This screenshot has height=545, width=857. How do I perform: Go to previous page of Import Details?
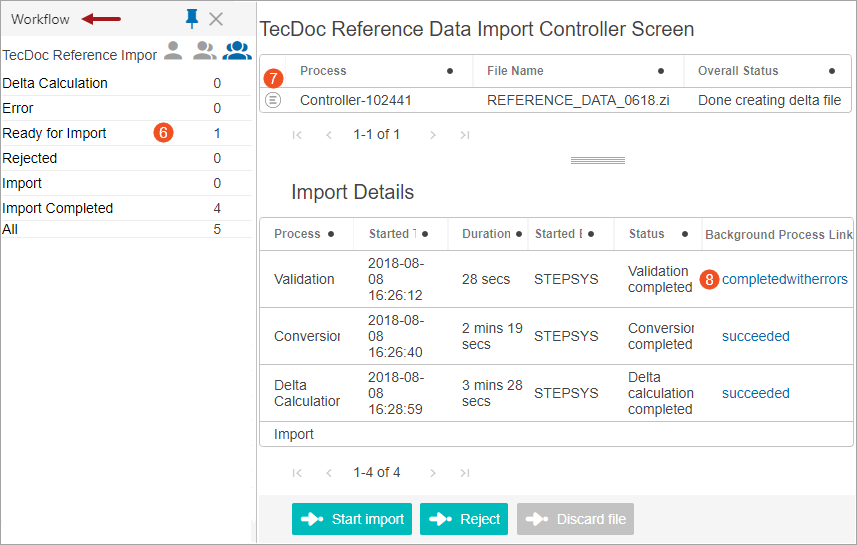click(329, 473)
